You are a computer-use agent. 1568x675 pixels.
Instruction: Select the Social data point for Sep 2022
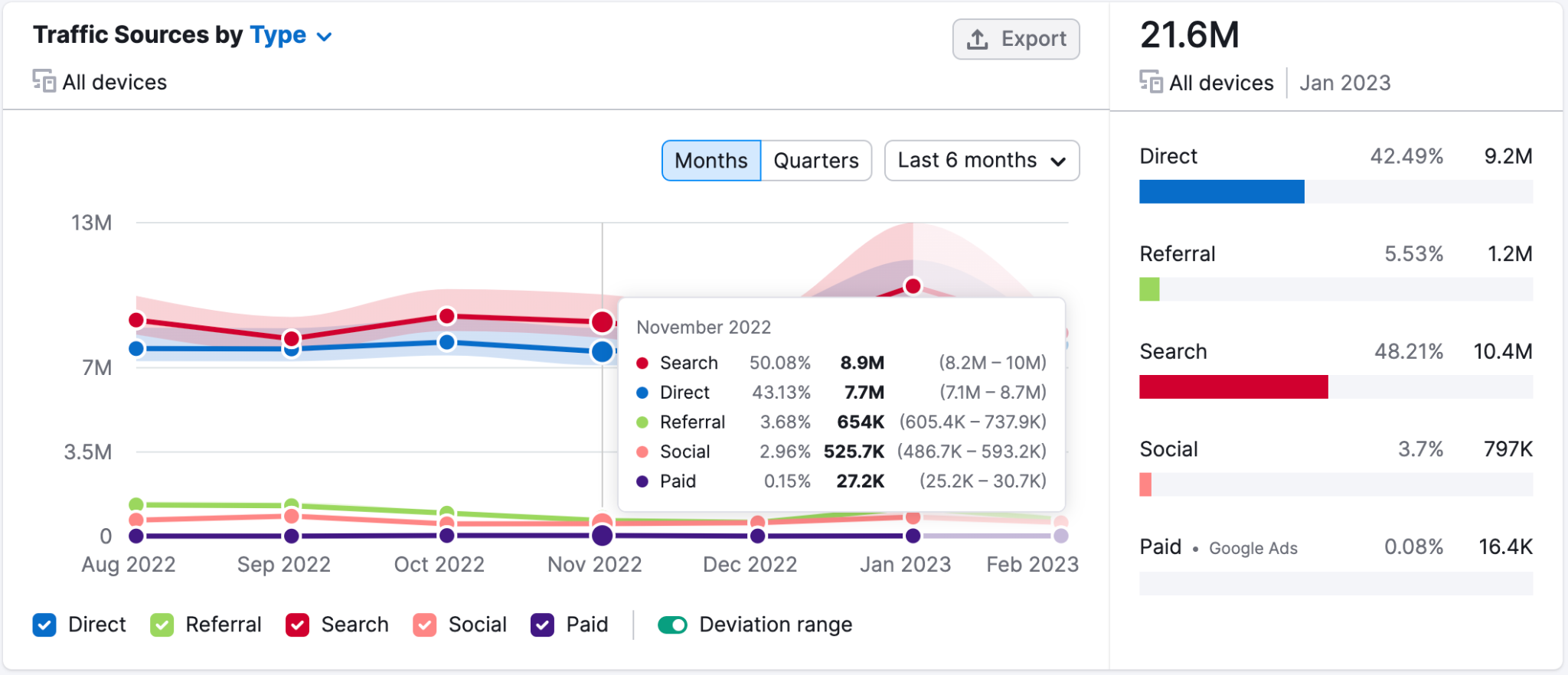click(292, 517)
